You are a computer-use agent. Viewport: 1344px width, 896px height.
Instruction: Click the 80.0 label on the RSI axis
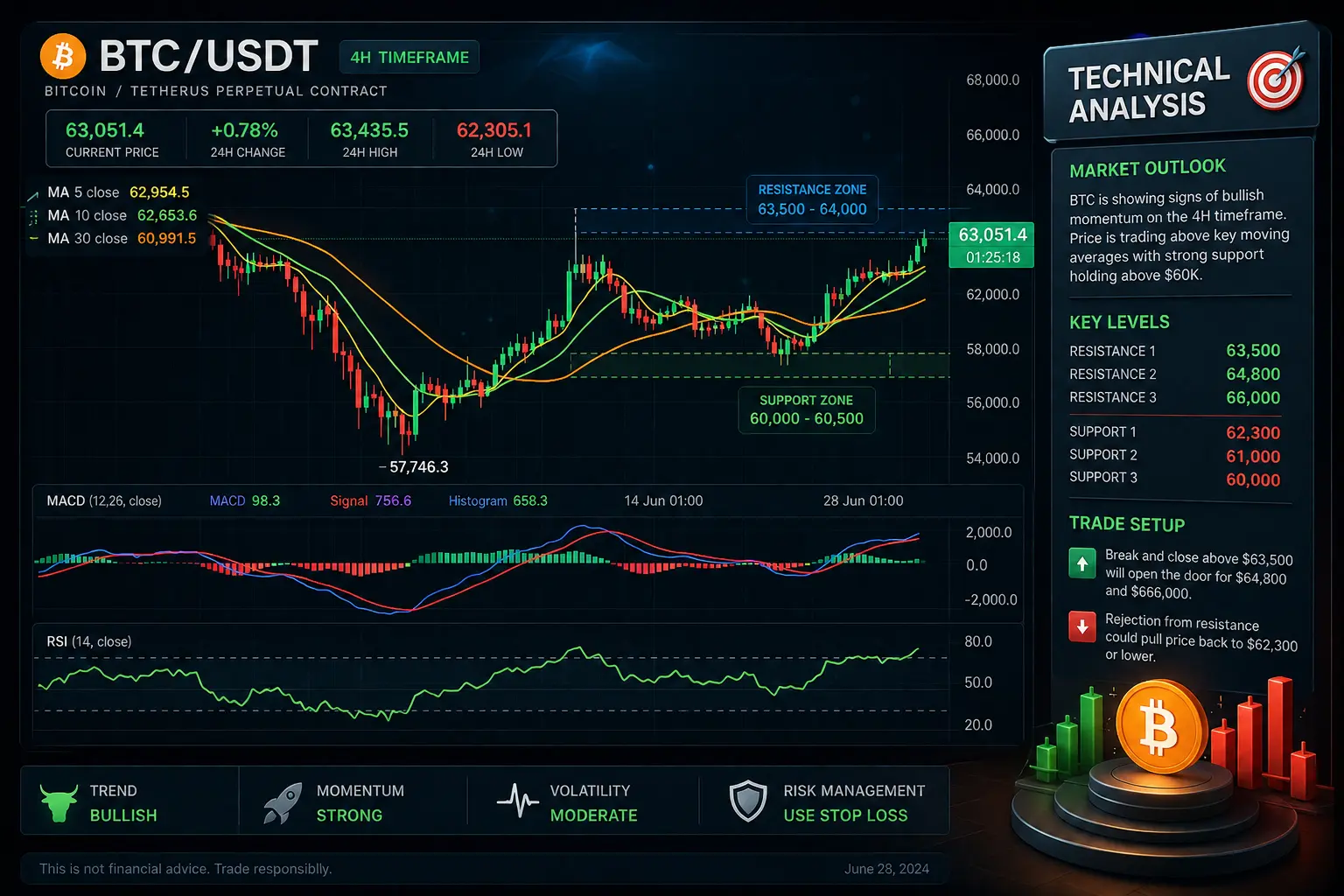point(978,642)
